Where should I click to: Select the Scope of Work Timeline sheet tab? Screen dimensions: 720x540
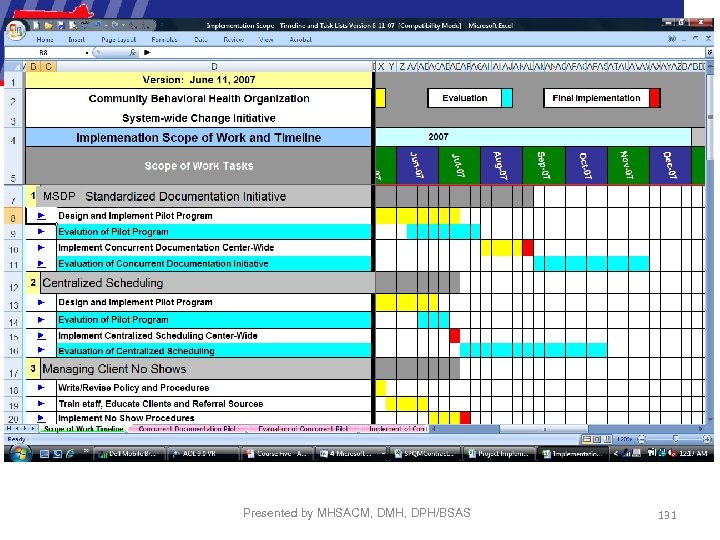tap(84, 428)
